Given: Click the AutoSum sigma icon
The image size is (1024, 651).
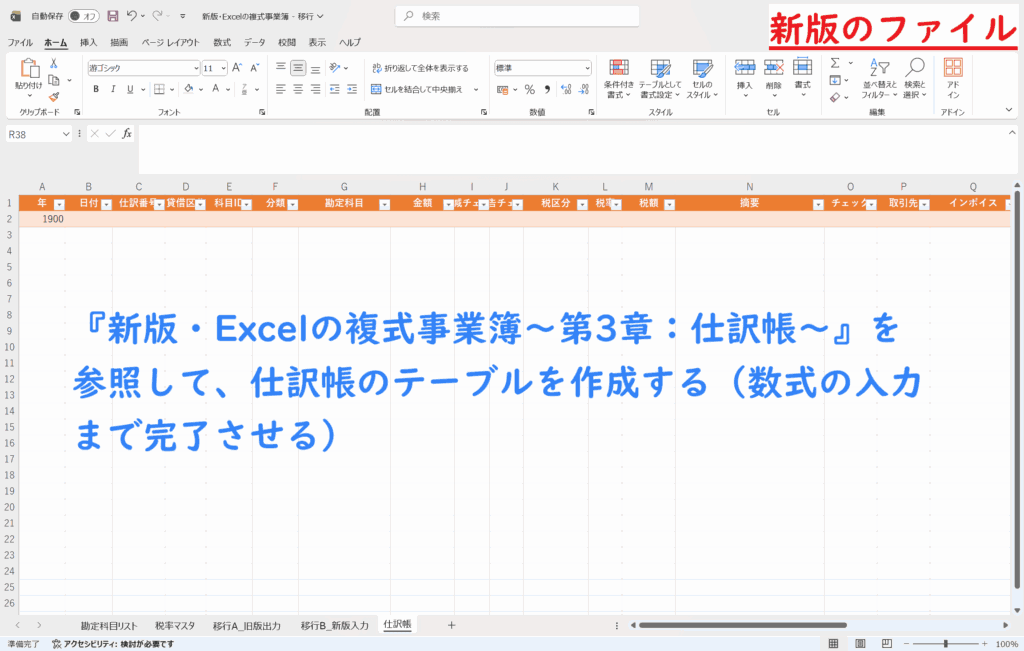Looking at the screenshot, I should pyautogui.click(x=835, y=63).
